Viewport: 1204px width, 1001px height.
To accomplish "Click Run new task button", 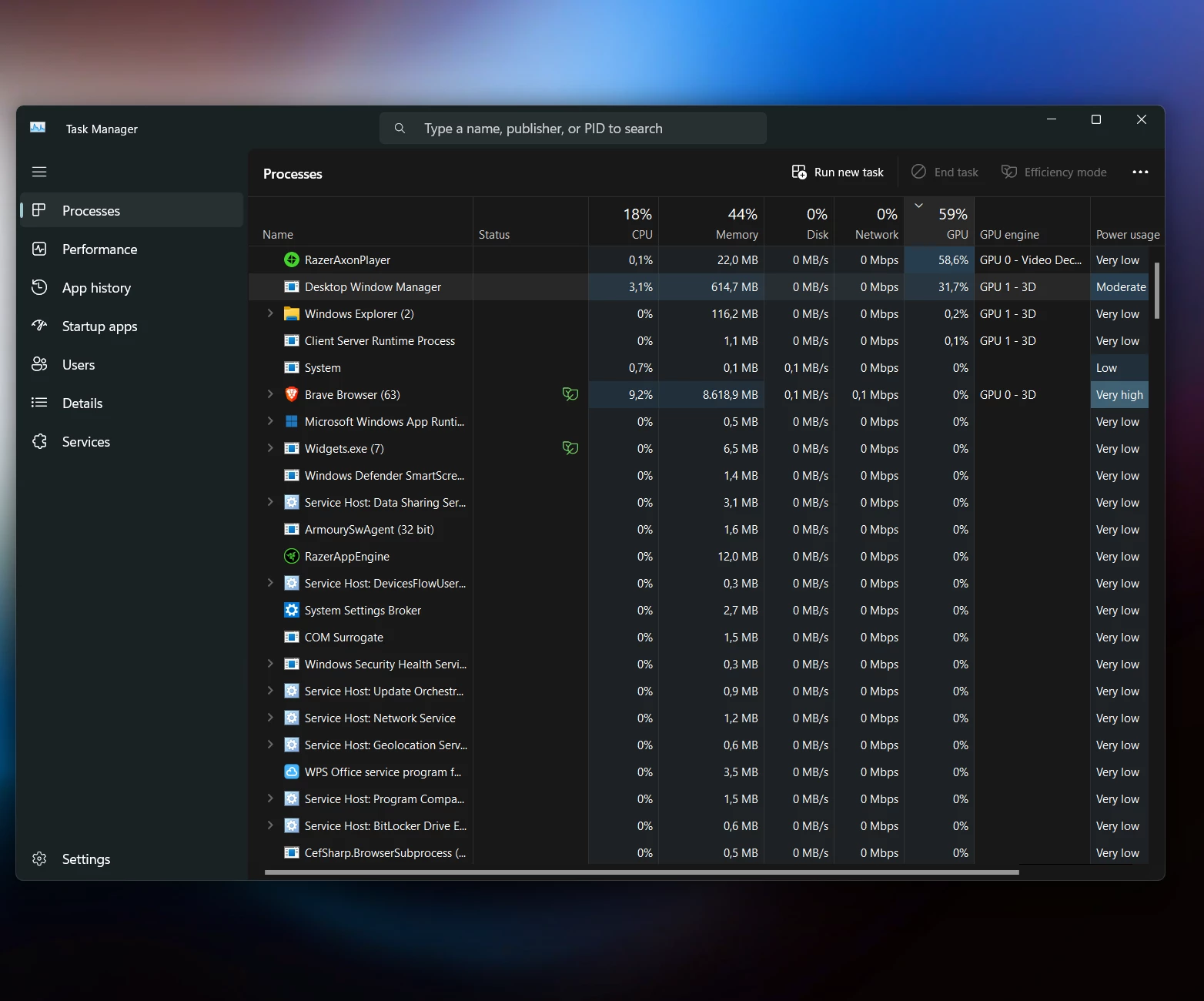I will (x=838, y=172).
